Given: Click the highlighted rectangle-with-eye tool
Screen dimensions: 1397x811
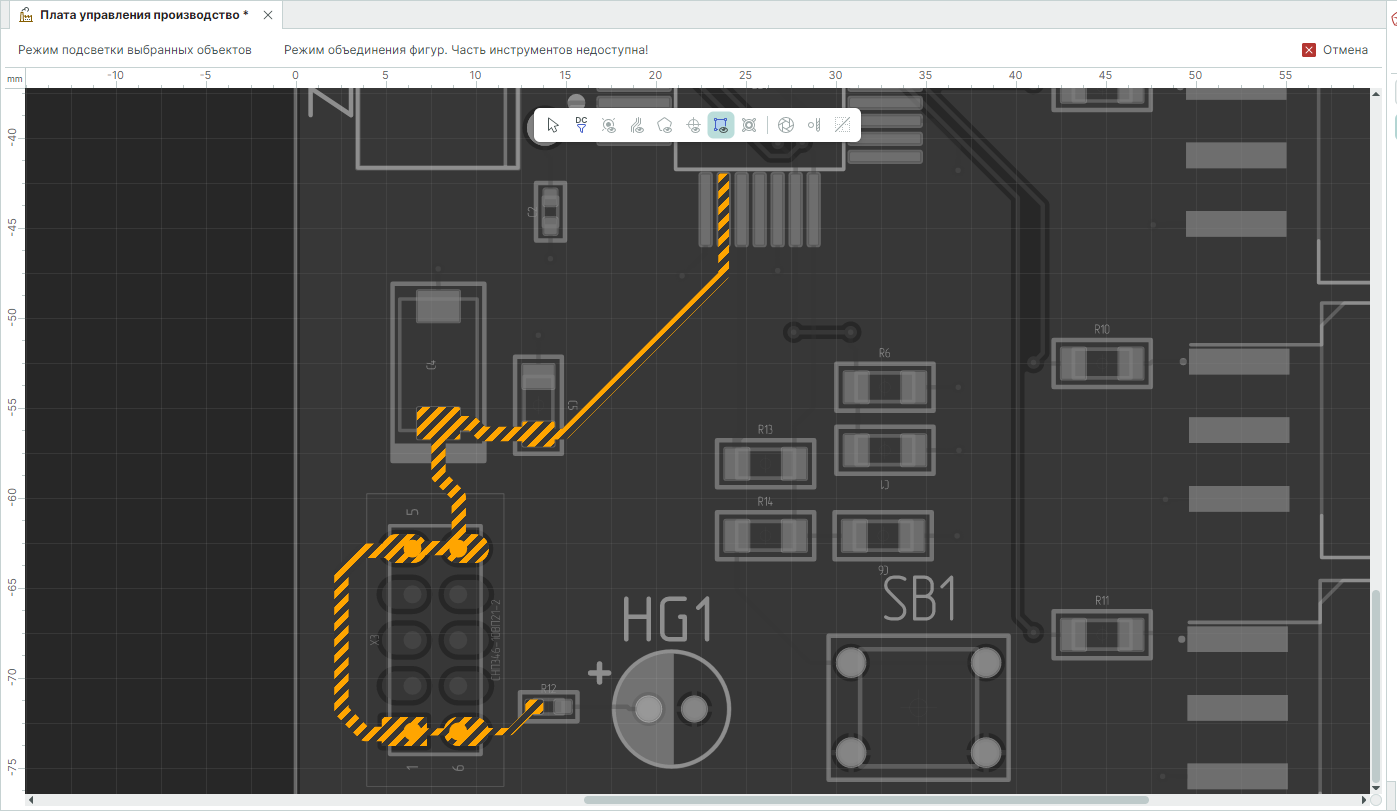Looking at the screenshot, I should (x=721, y=125).
